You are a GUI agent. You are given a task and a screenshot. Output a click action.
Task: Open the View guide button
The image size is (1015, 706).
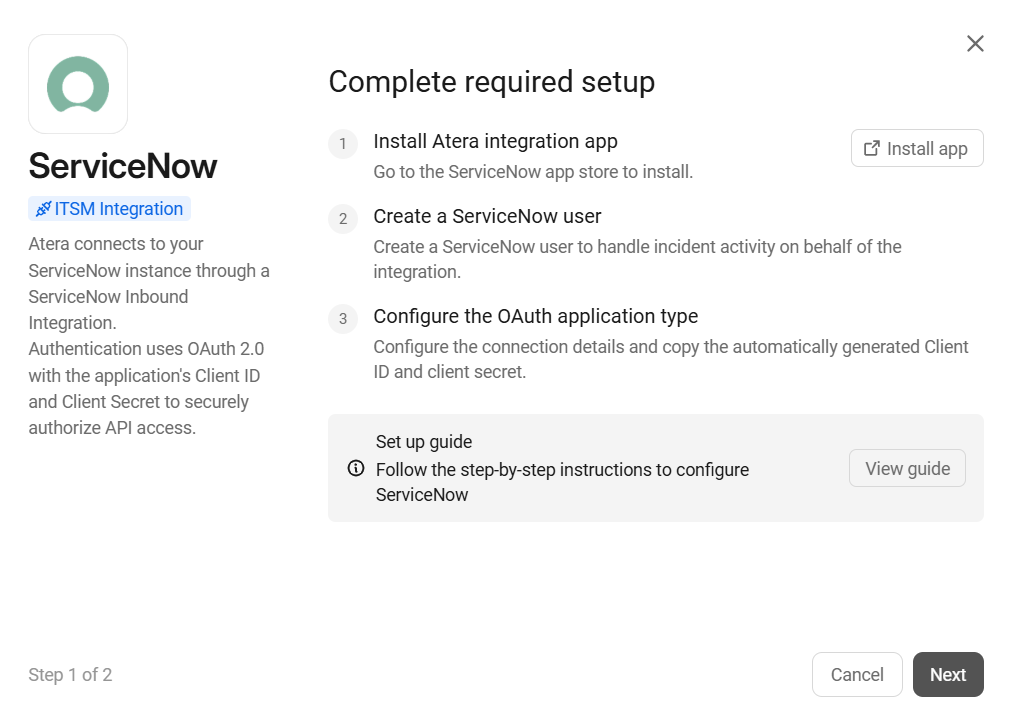(x=908, y=468)
